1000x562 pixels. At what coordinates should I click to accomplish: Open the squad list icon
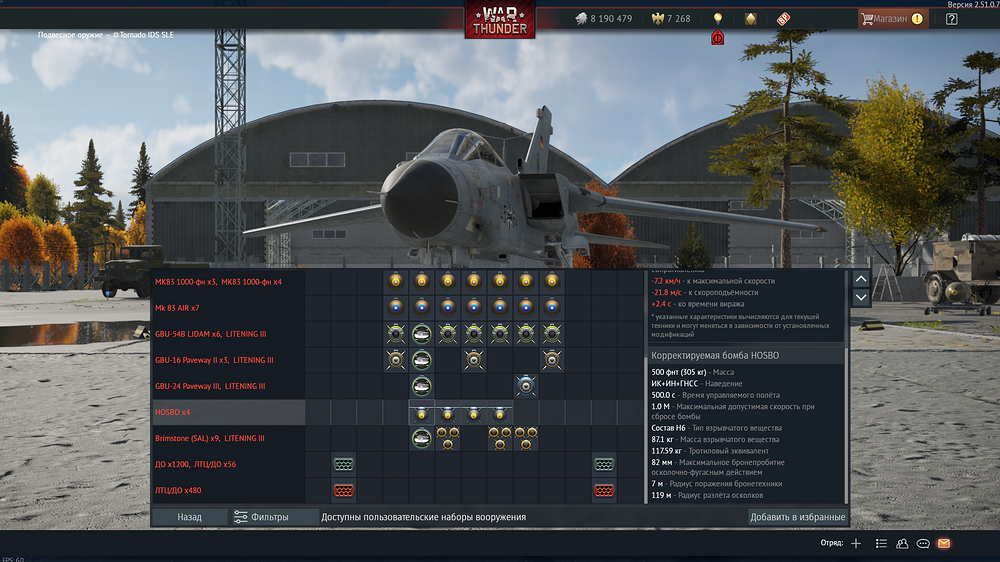pos(881,543)
